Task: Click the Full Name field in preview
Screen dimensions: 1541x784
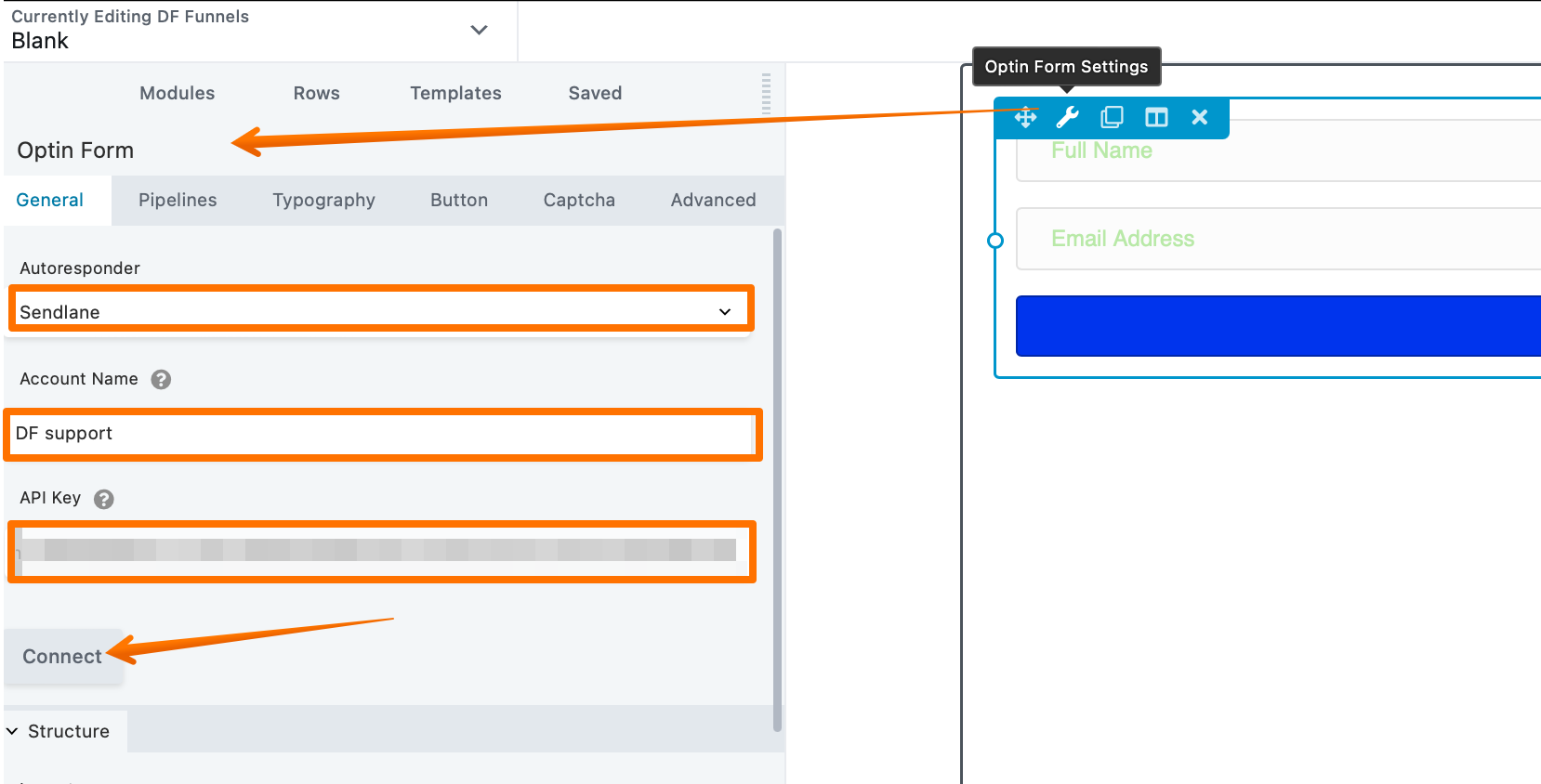Action: (1278, 150)
